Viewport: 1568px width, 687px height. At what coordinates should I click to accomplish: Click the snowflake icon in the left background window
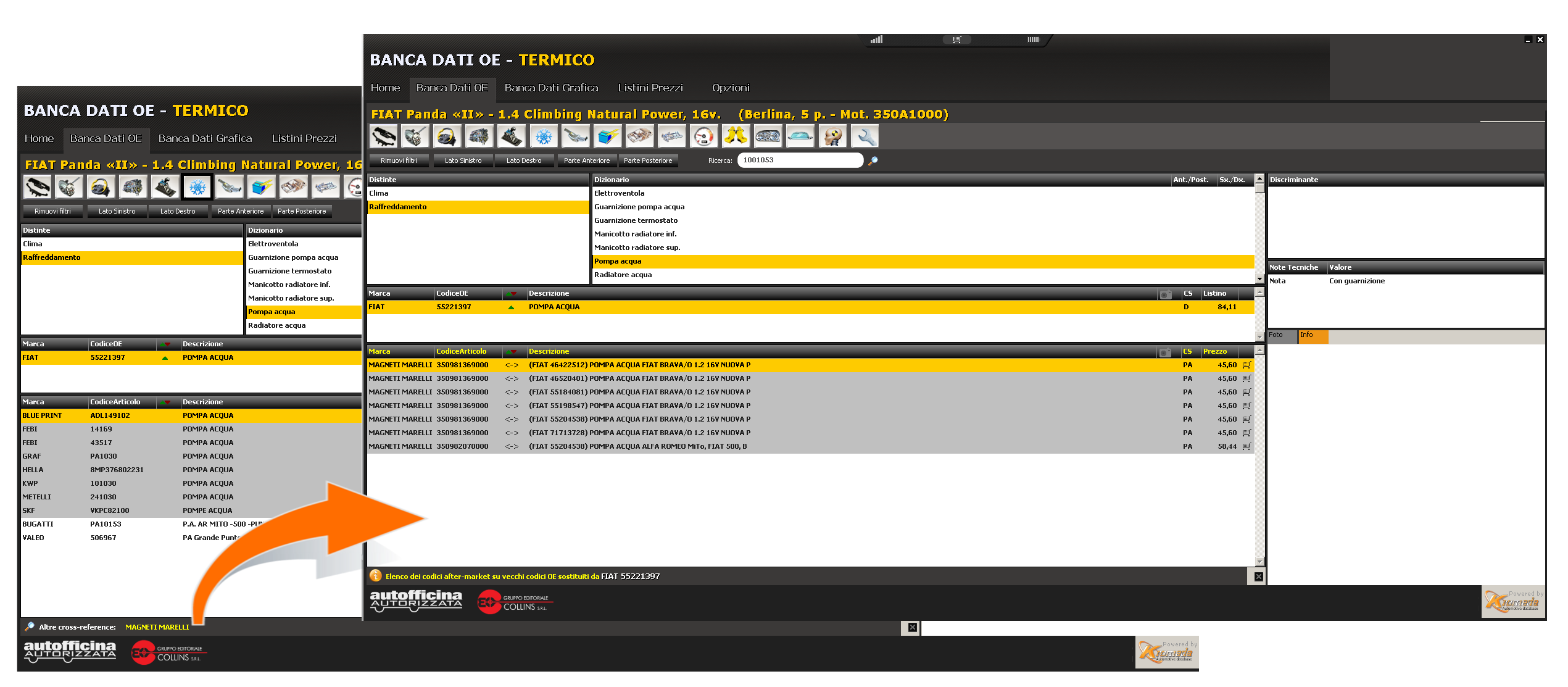(197, 186)
